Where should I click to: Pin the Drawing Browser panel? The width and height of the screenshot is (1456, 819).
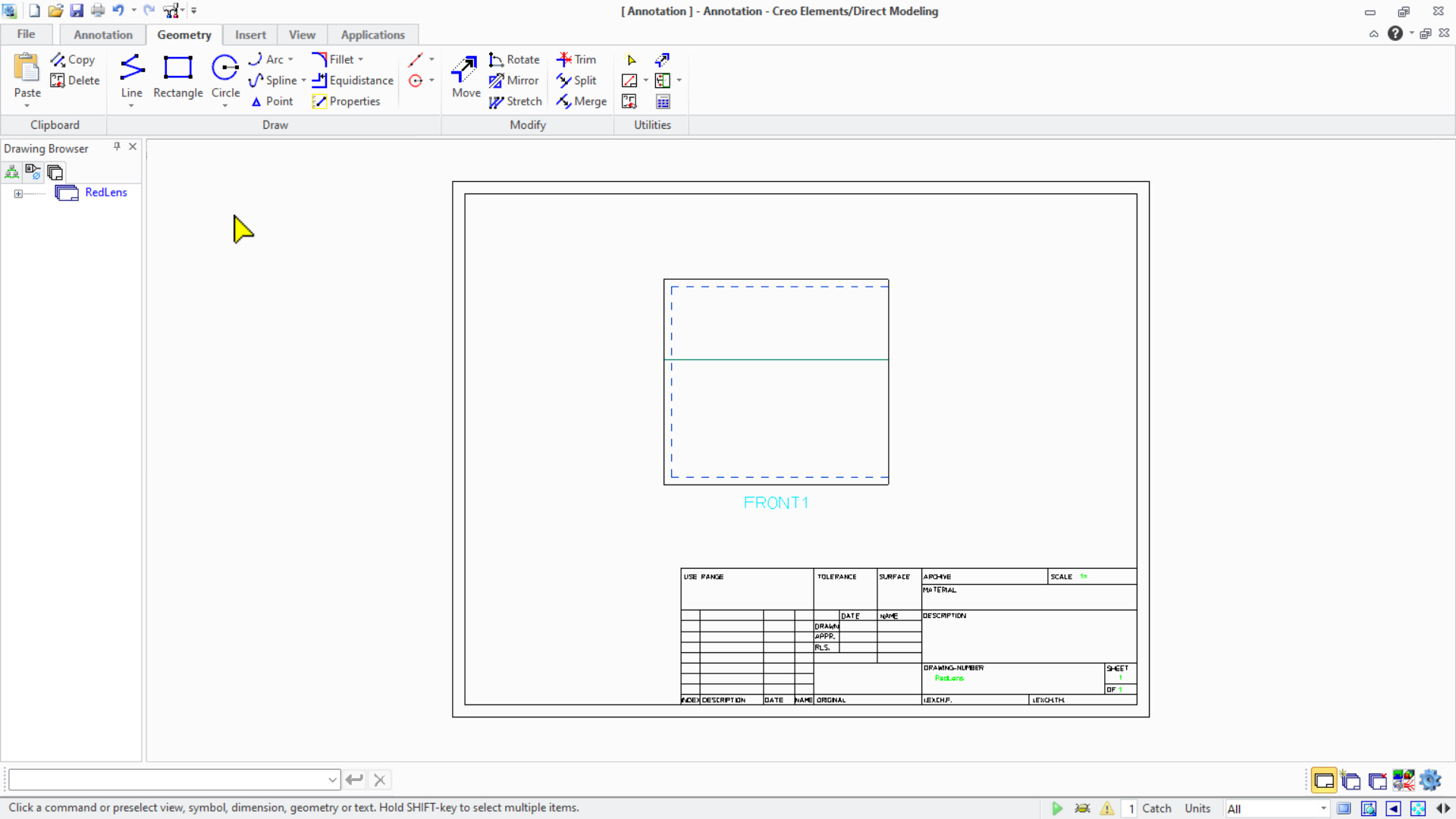[117, 146]
